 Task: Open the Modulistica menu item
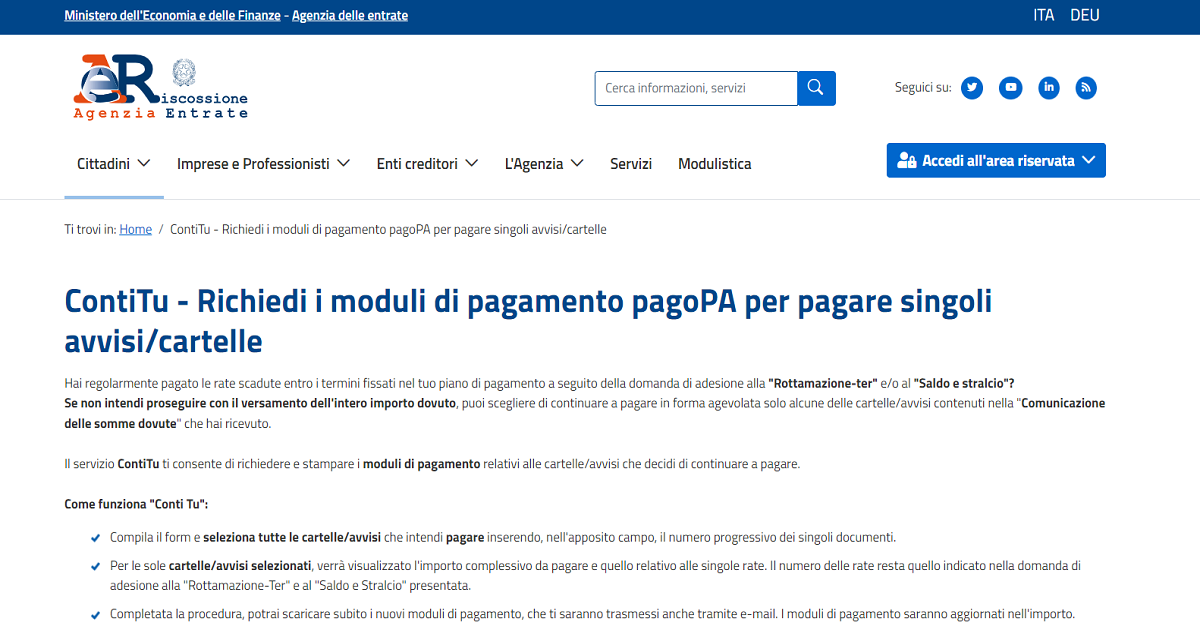point(715,164)
